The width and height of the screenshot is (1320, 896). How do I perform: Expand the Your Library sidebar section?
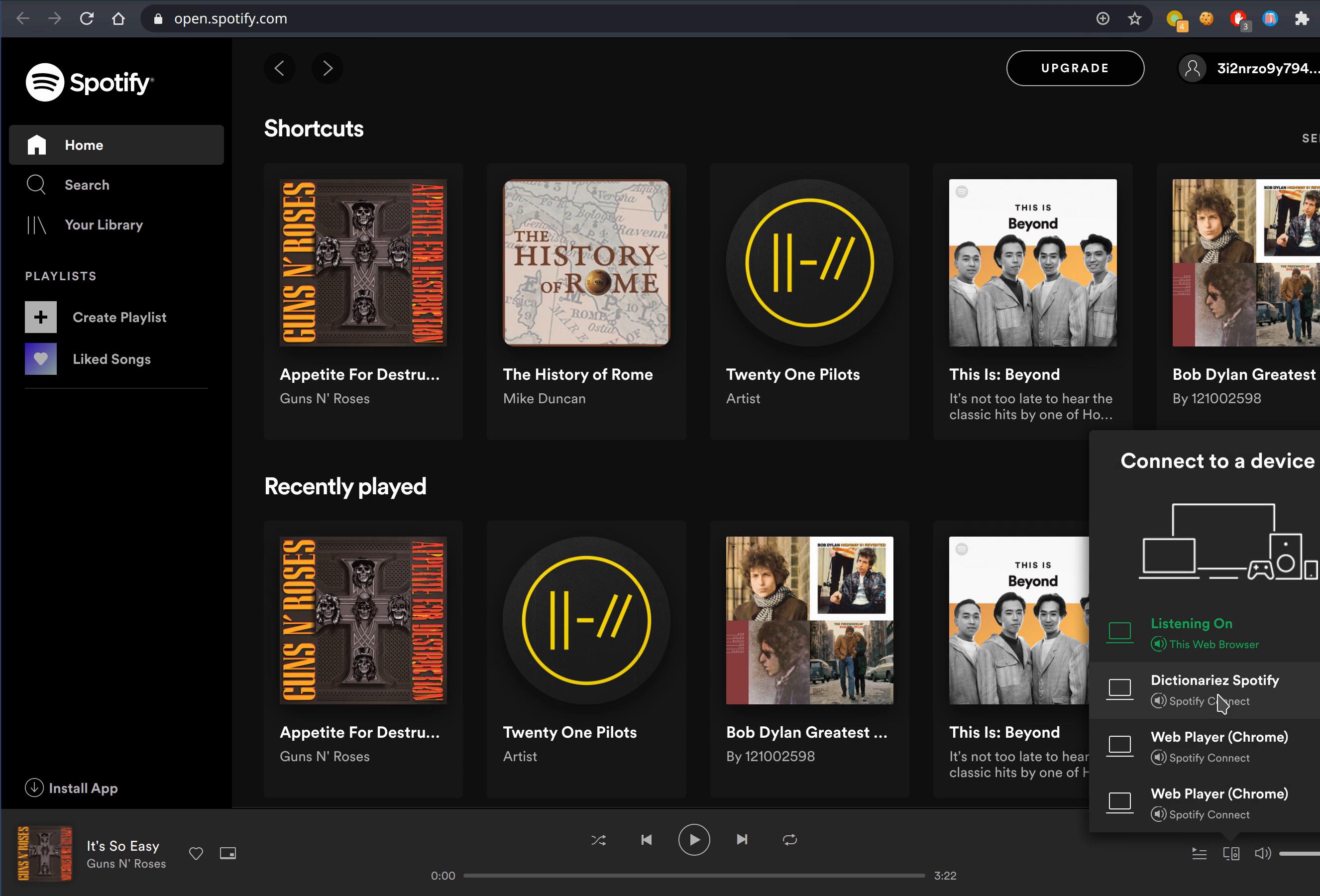coord(104,224)
